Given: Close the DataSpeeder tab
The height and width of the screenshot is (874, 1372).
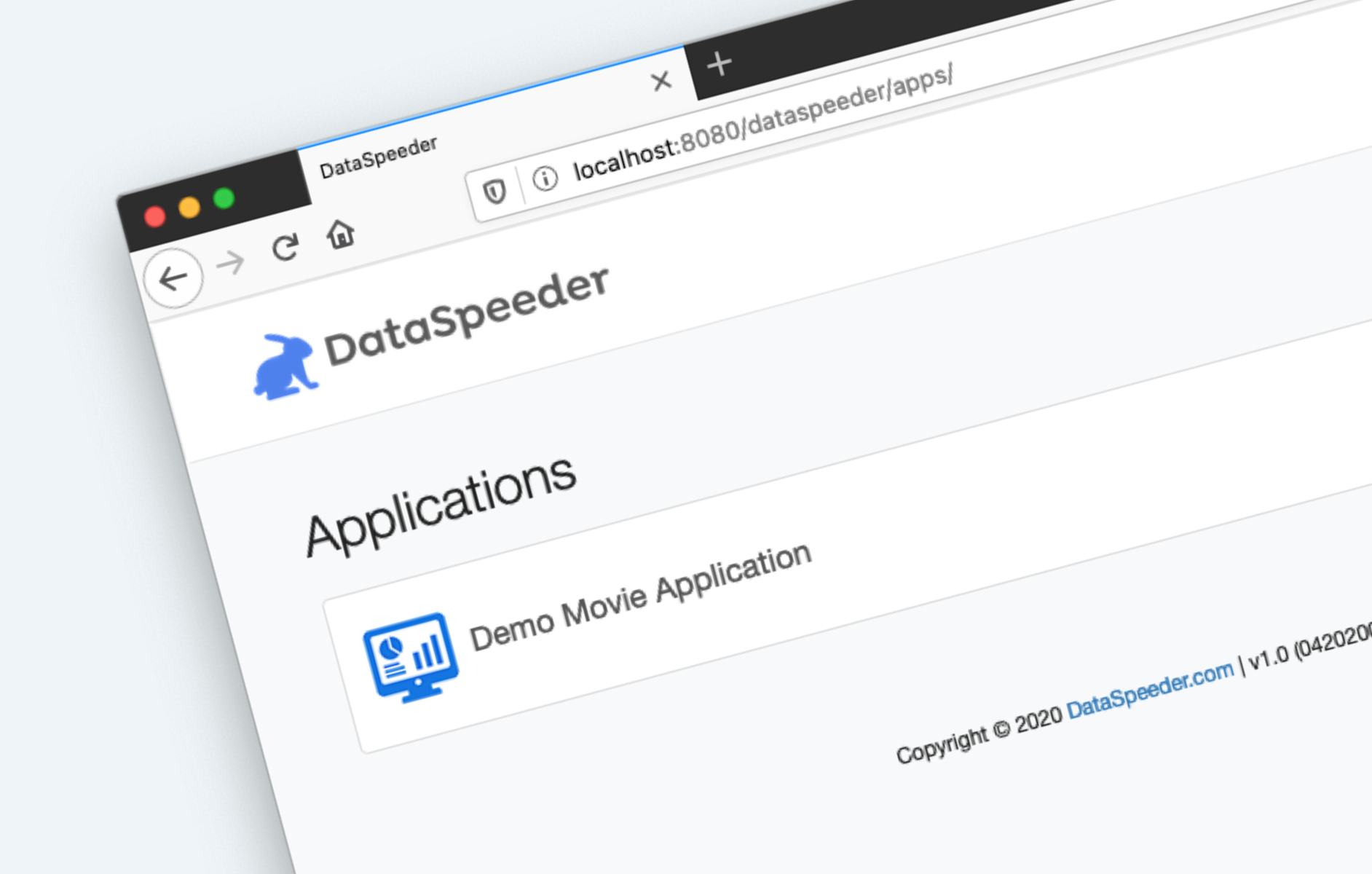Looking at the screenshot, I should [x=661, y=81].
